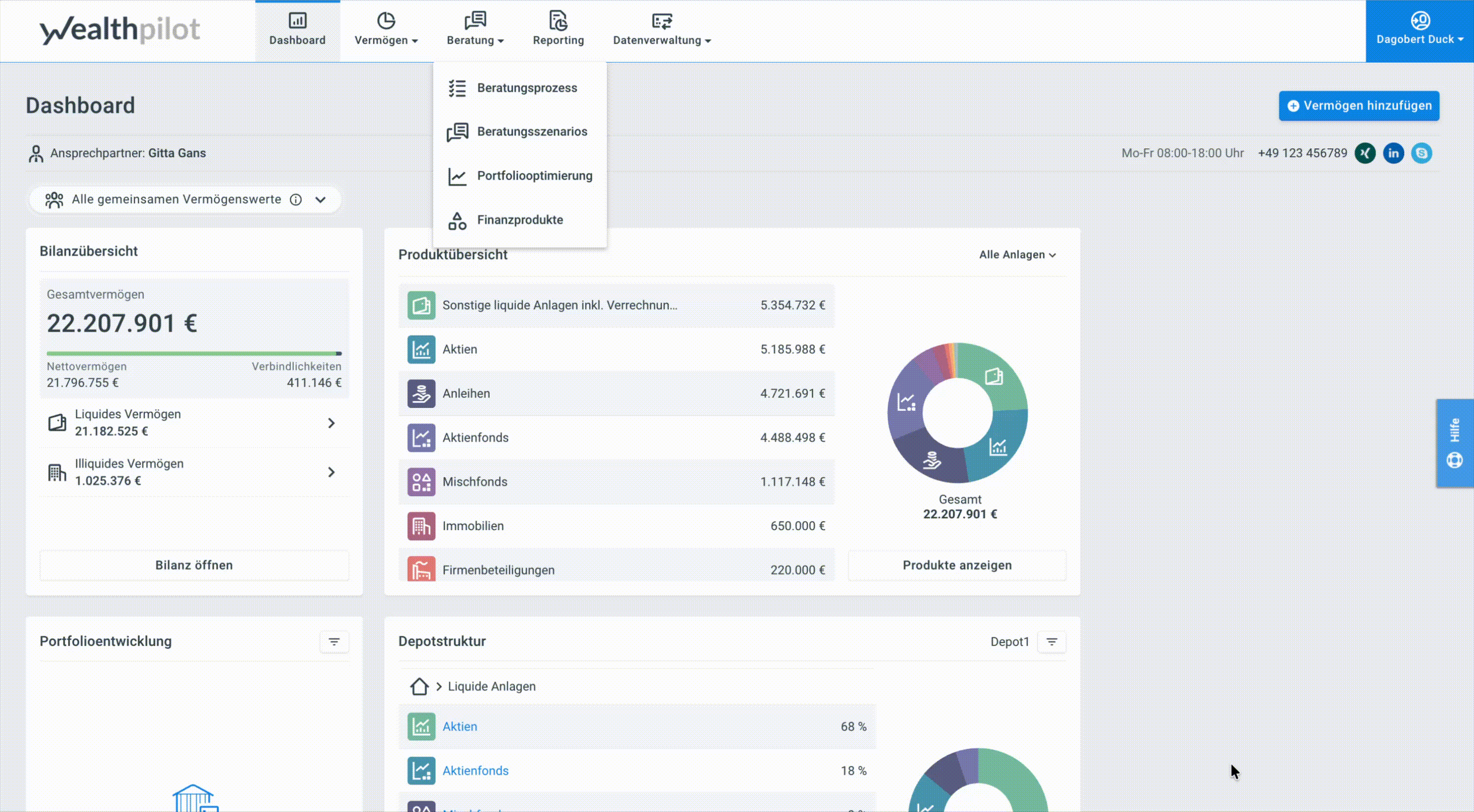Screen dimensions: 1474x812
Task: Click the Produkte anzeigen button
Action: (x=957, y=566)
